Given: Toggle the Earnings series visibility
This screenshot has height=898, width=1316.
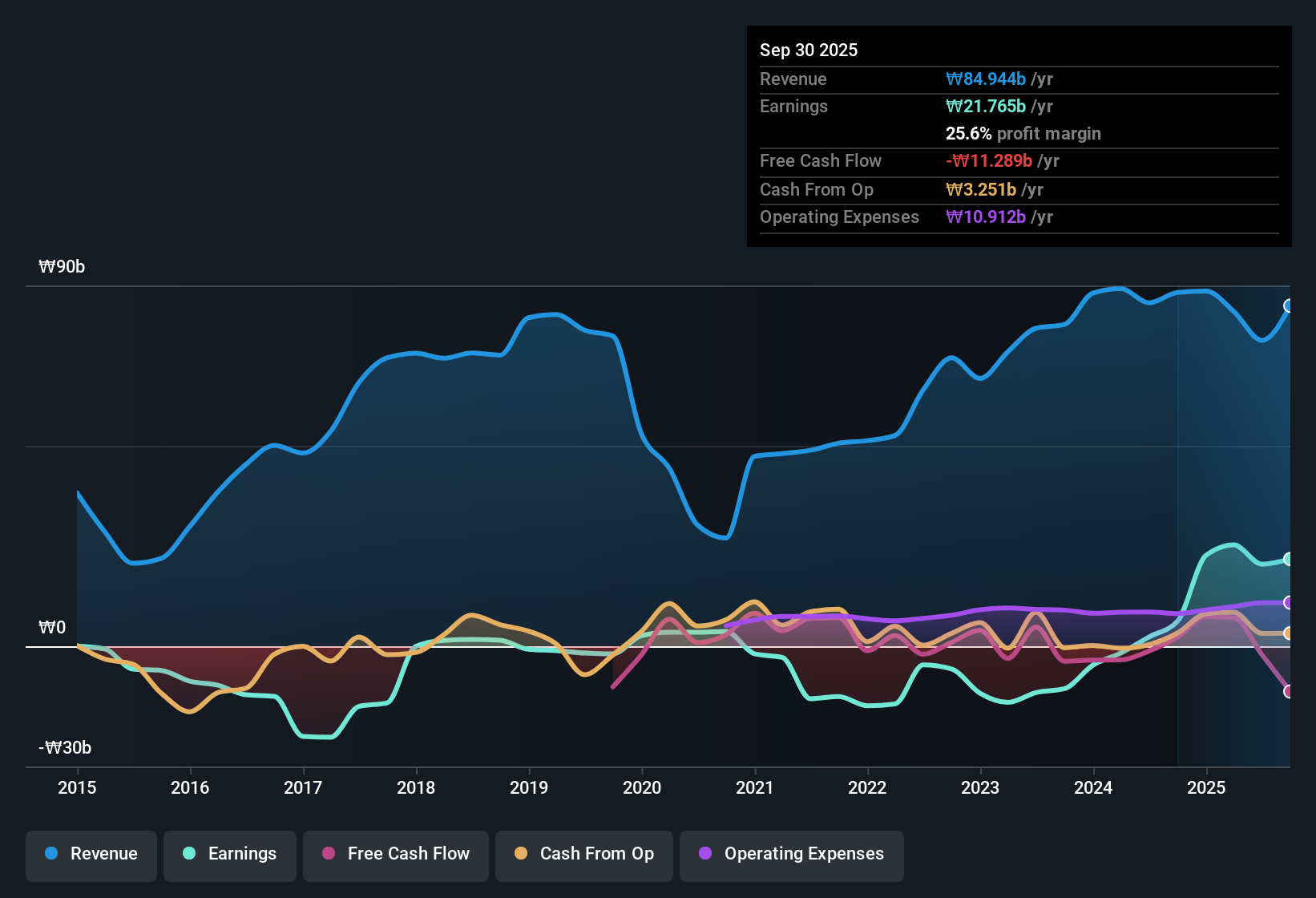Looking at the screenshot, I should tap(230, 854).
